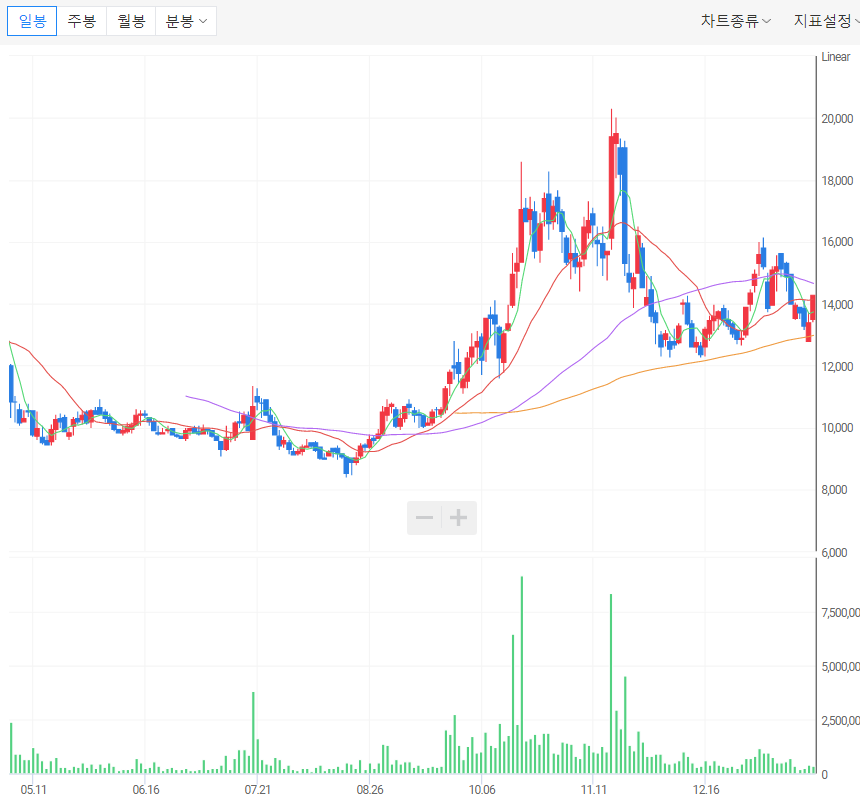Click the 05.11 date axis label
This screenshot has height=800, width=860.
pyautogui.click(x=33, y=790)
